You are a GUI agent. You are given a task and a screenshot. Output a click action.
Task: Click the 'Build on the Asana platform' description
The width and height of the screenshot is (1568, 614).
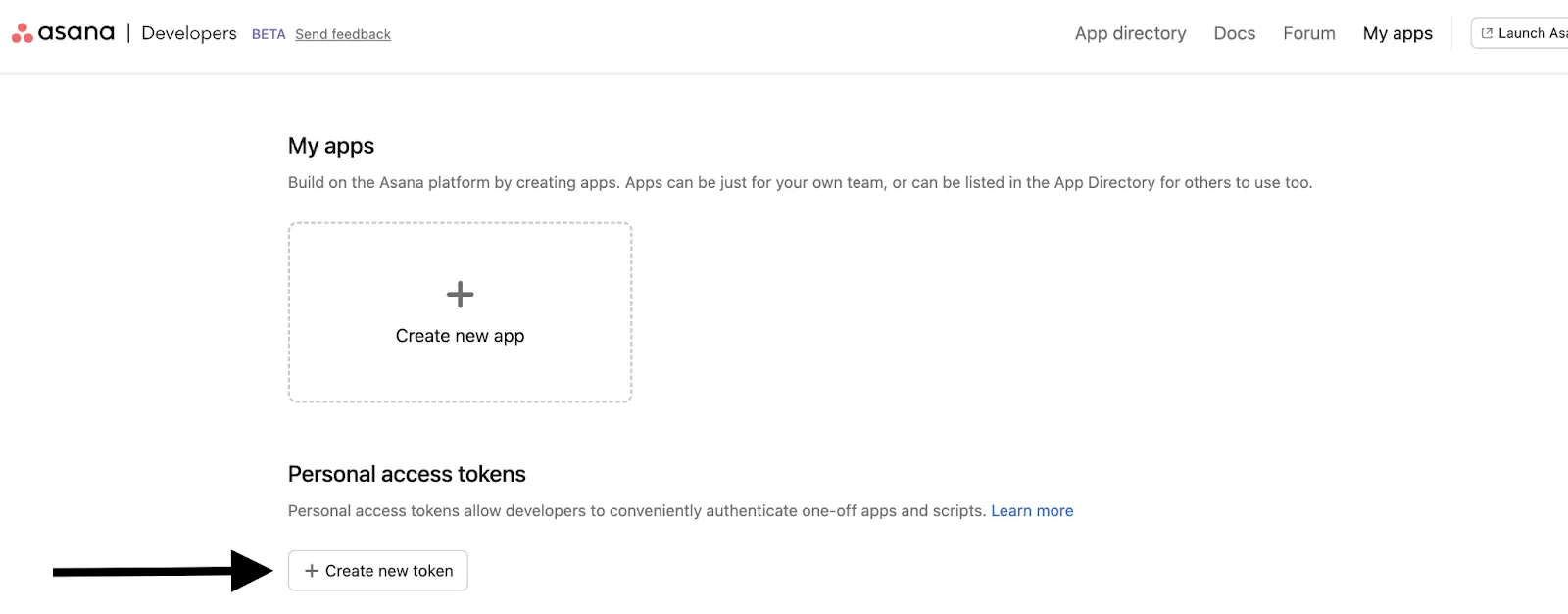(x=800, y=183)
